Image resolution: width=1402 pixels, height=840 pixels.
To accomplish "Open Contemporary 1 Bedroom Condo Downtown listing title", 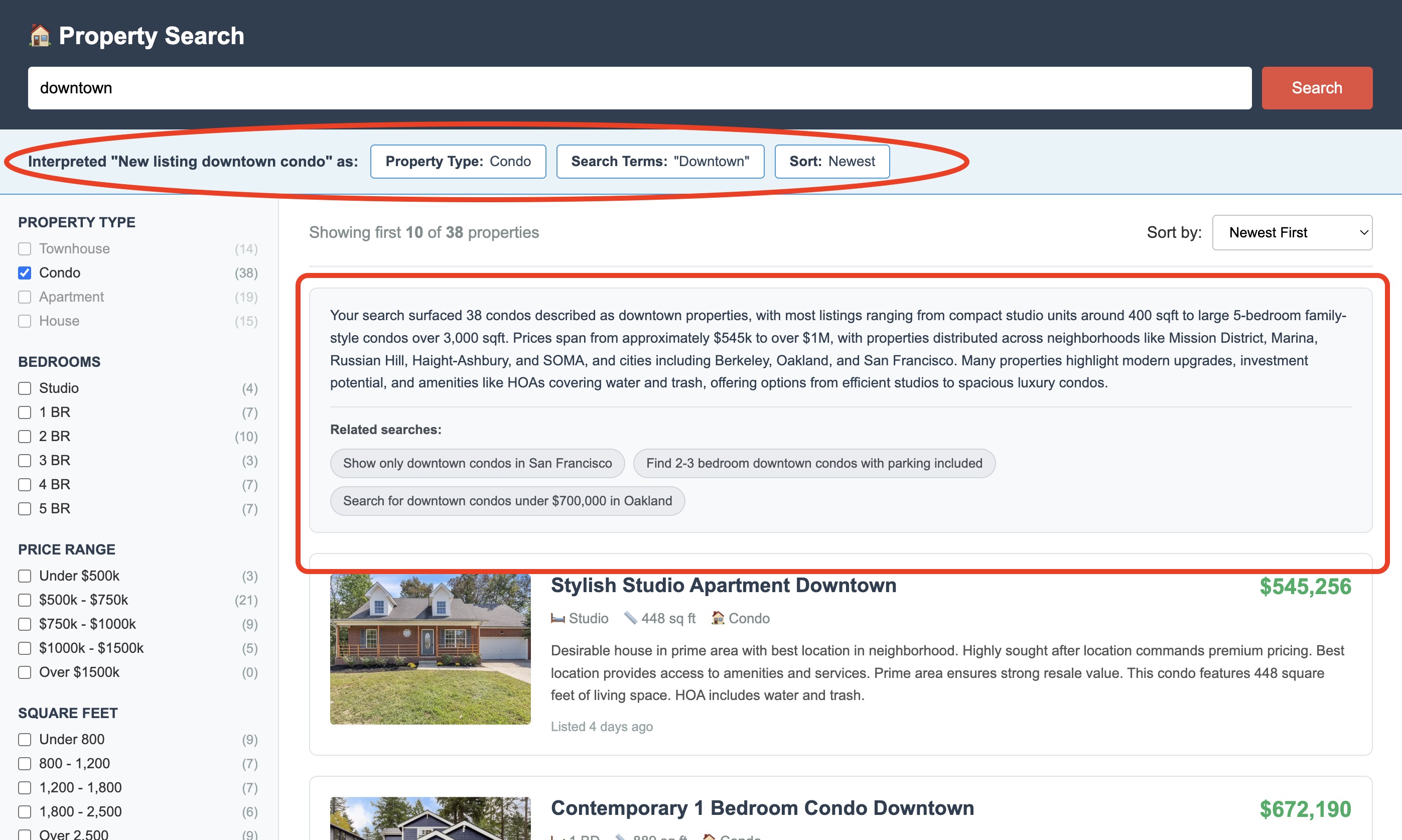I will coord(762,808).
